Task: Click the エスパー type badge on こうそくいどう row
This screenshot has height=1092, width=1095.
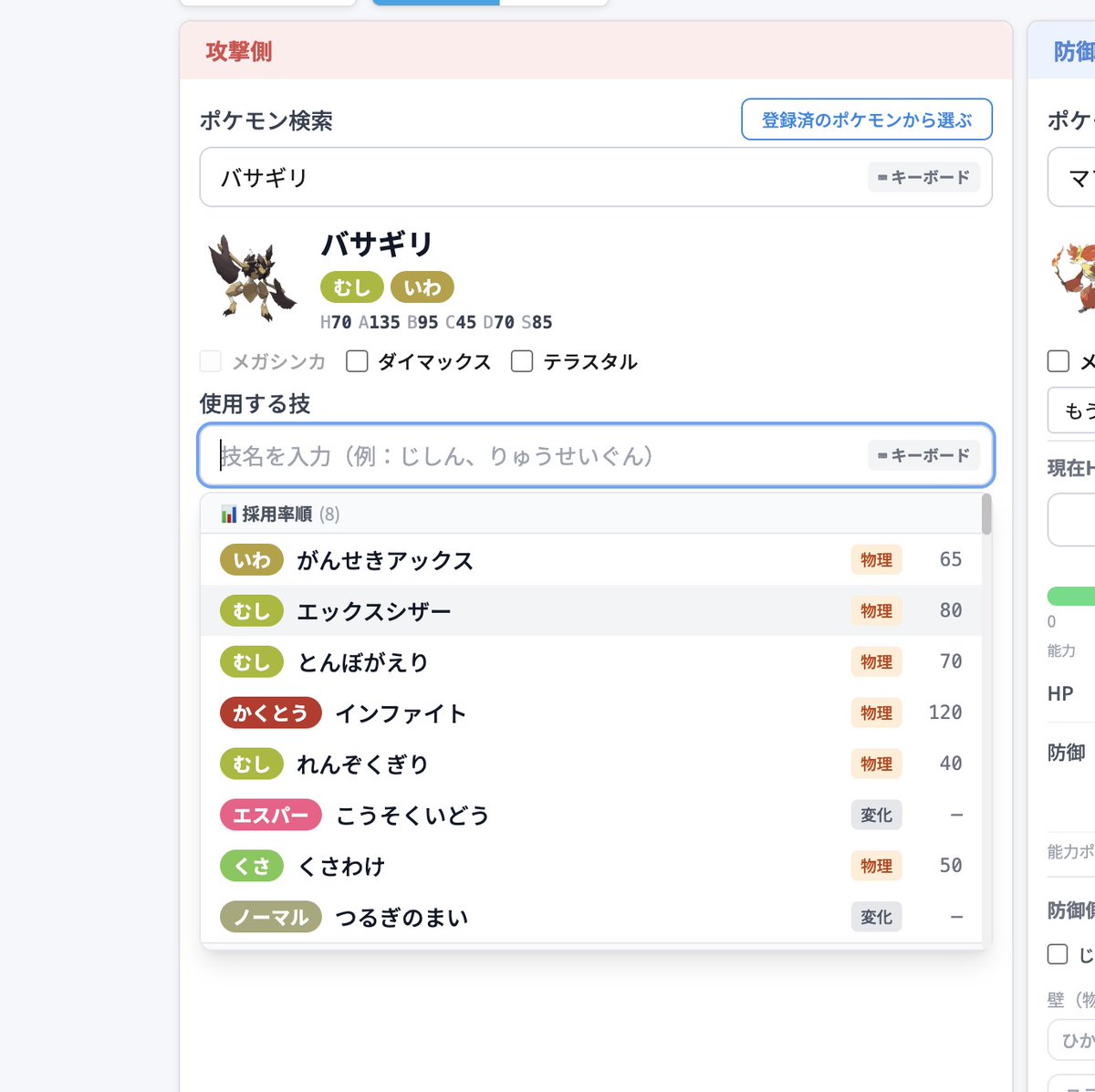Action: pos(271,816)
